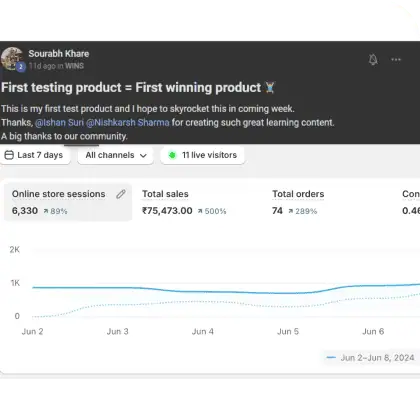Click the calendar icon beside Last 7 days
The image size is (420, 420).
tap(9, 155)
